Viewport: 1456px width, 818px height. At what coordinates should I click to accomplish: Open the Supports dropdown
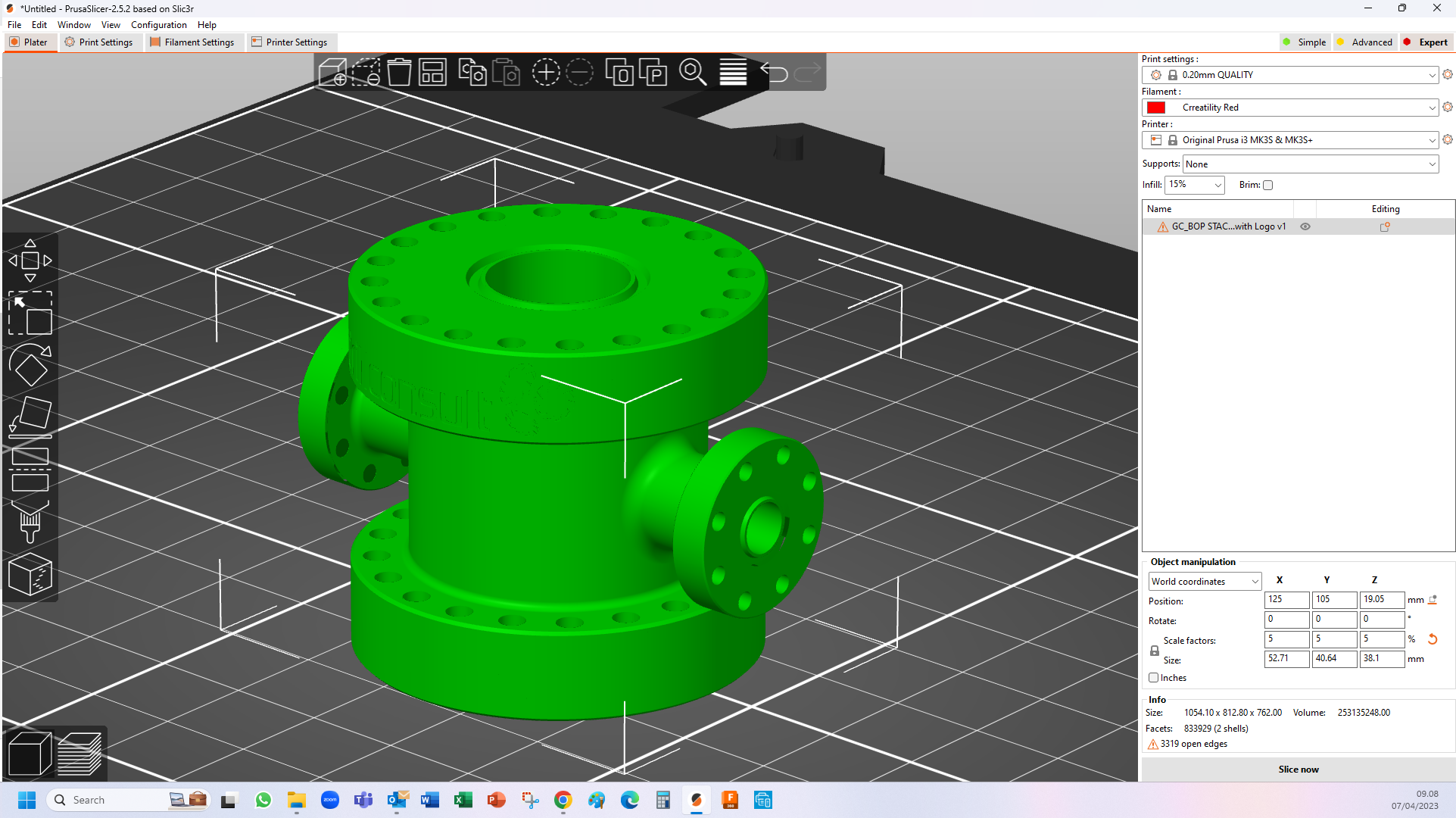[x=1309, y=164]
